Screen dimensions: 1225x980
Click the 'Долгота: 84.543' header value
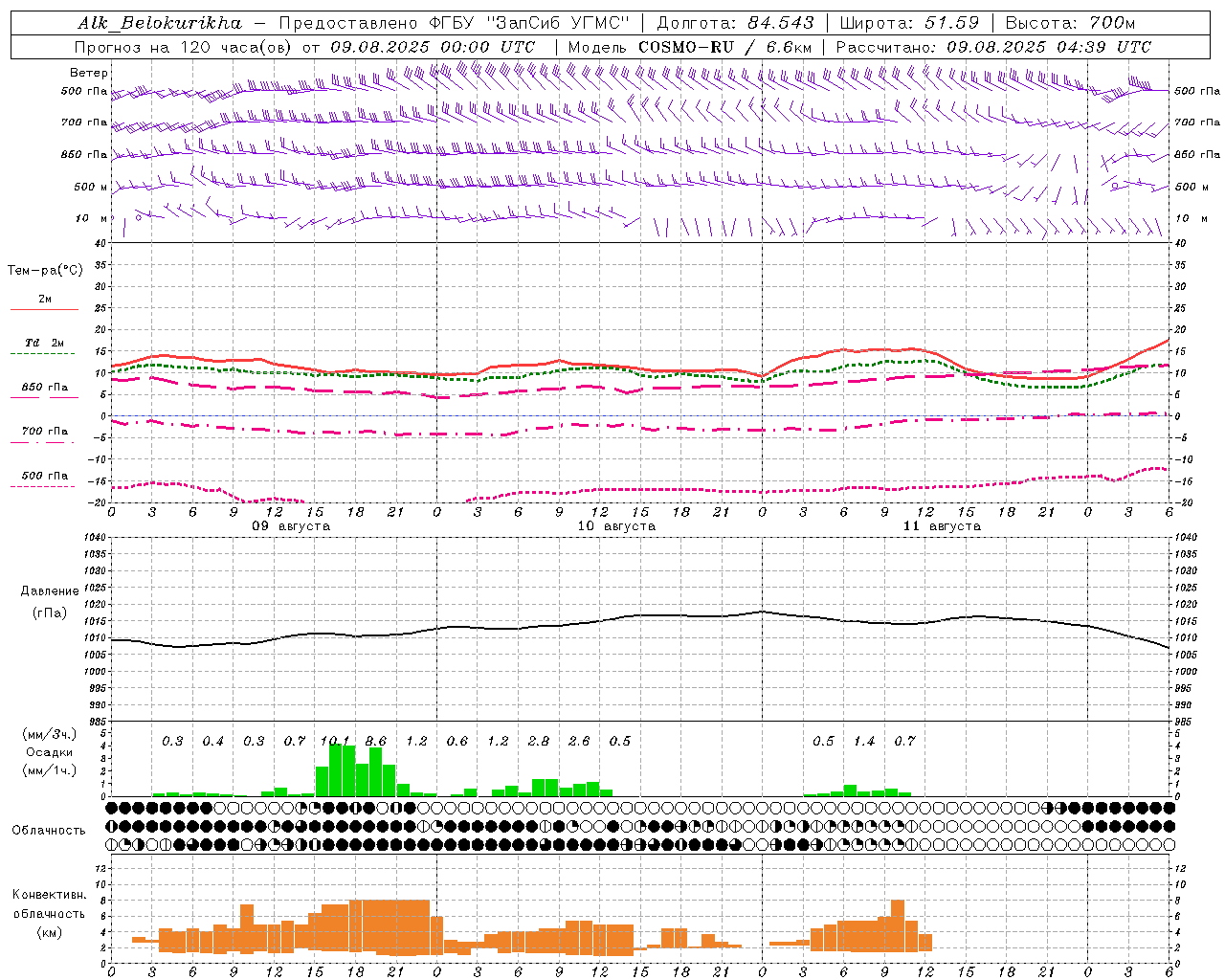coord(735,23)
